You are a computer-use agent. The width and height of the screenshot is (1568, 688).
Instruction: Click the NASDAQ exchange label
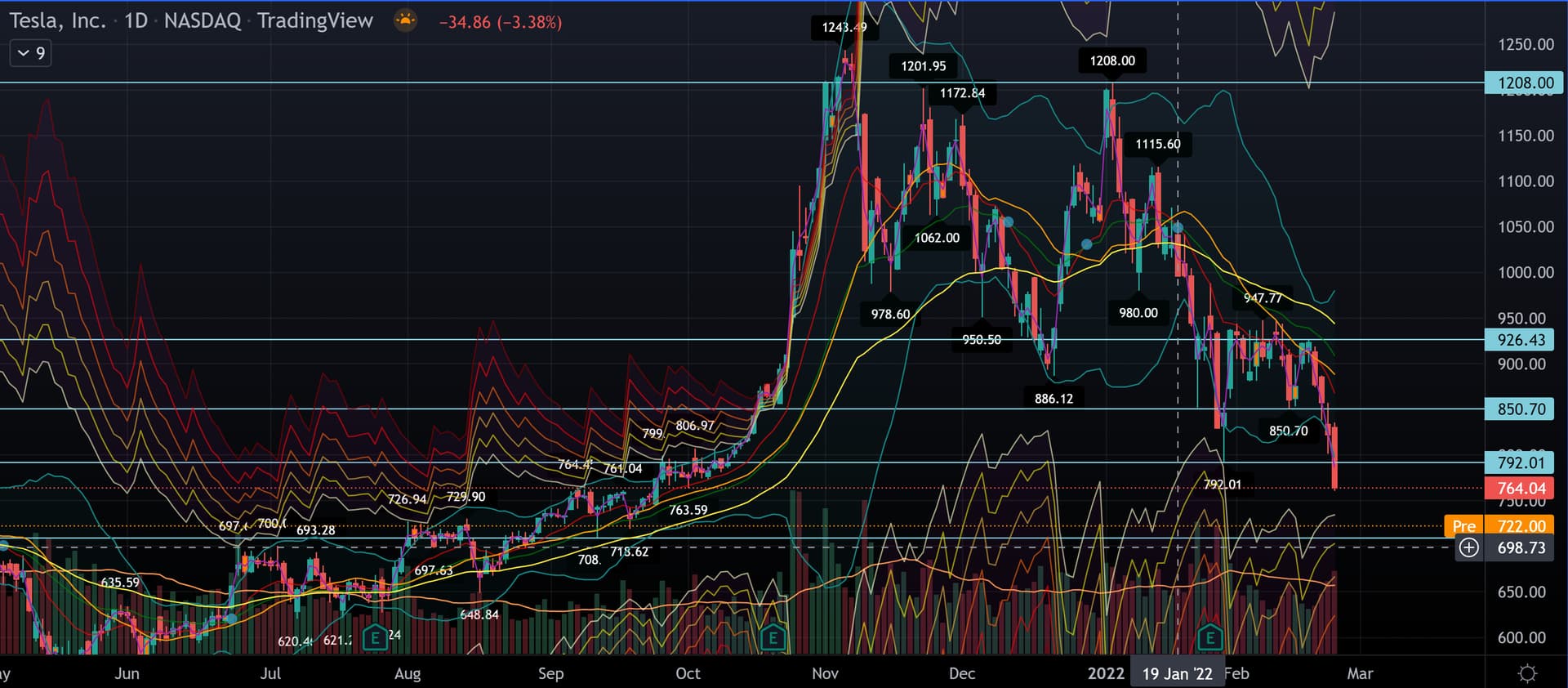pos(203,21)
